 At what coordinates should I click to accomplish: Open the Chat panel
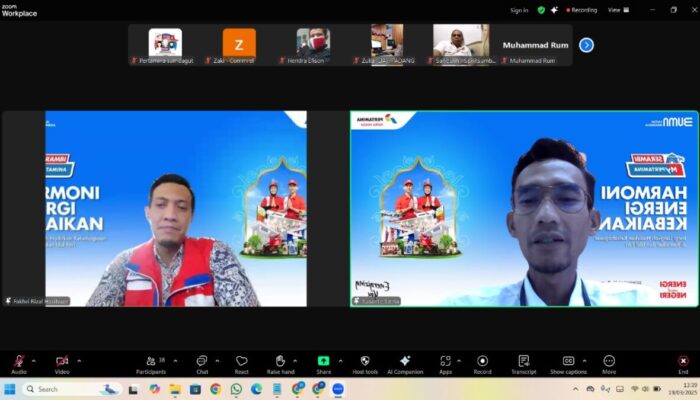(x=202, y=361)
